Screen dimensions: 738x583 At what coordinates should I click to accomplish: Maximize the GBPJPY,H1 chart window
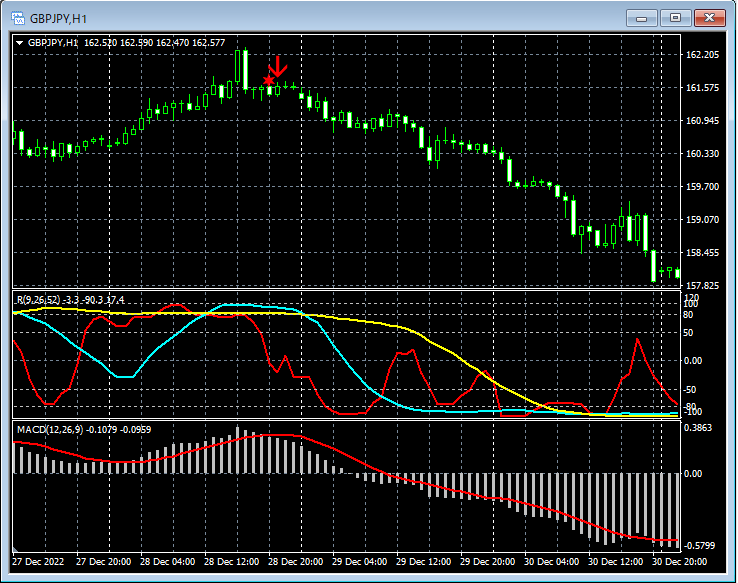675,17
